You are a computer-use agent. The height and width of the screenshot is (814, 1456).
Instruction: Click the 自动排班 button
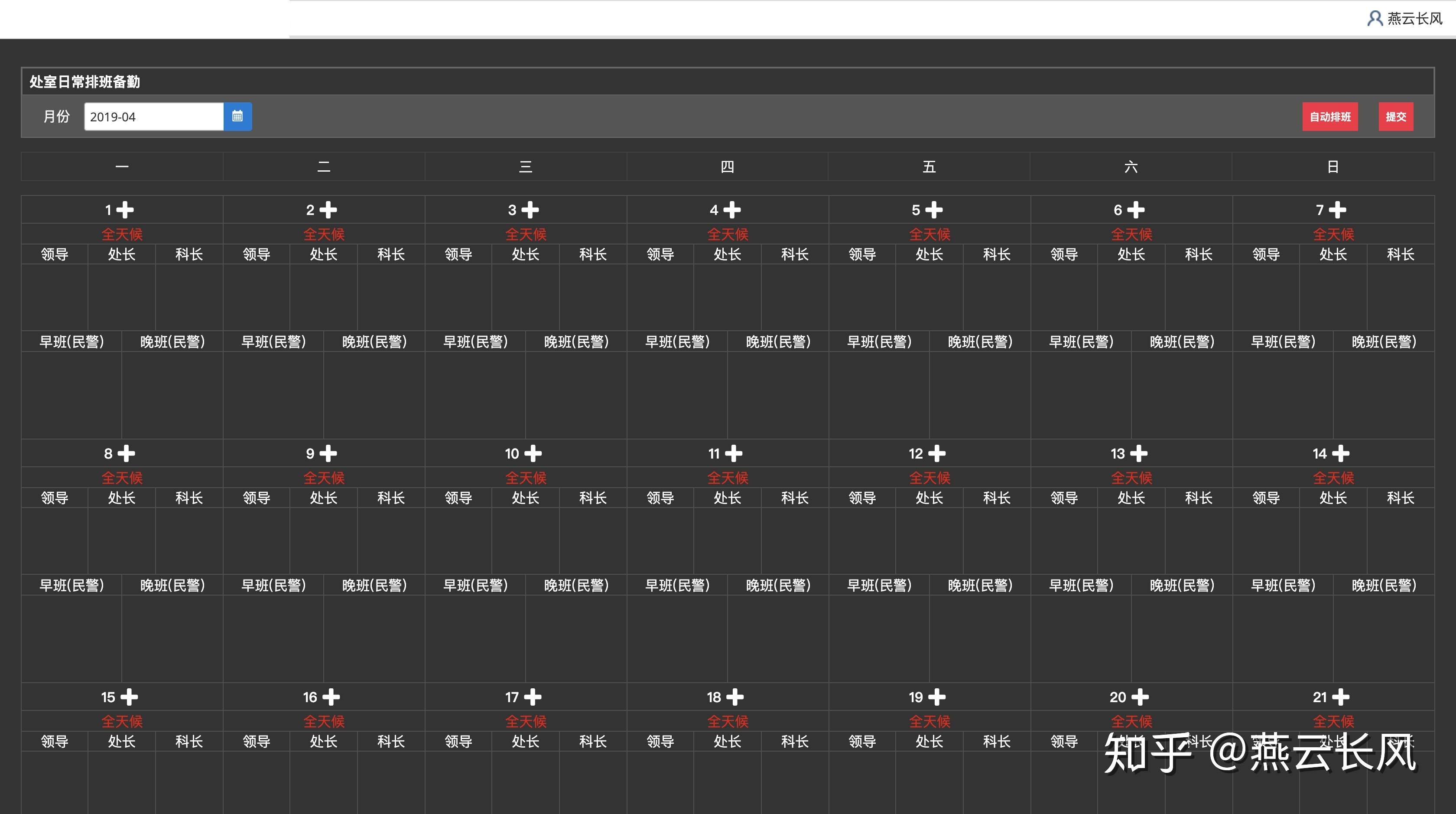pos(1330,117)
